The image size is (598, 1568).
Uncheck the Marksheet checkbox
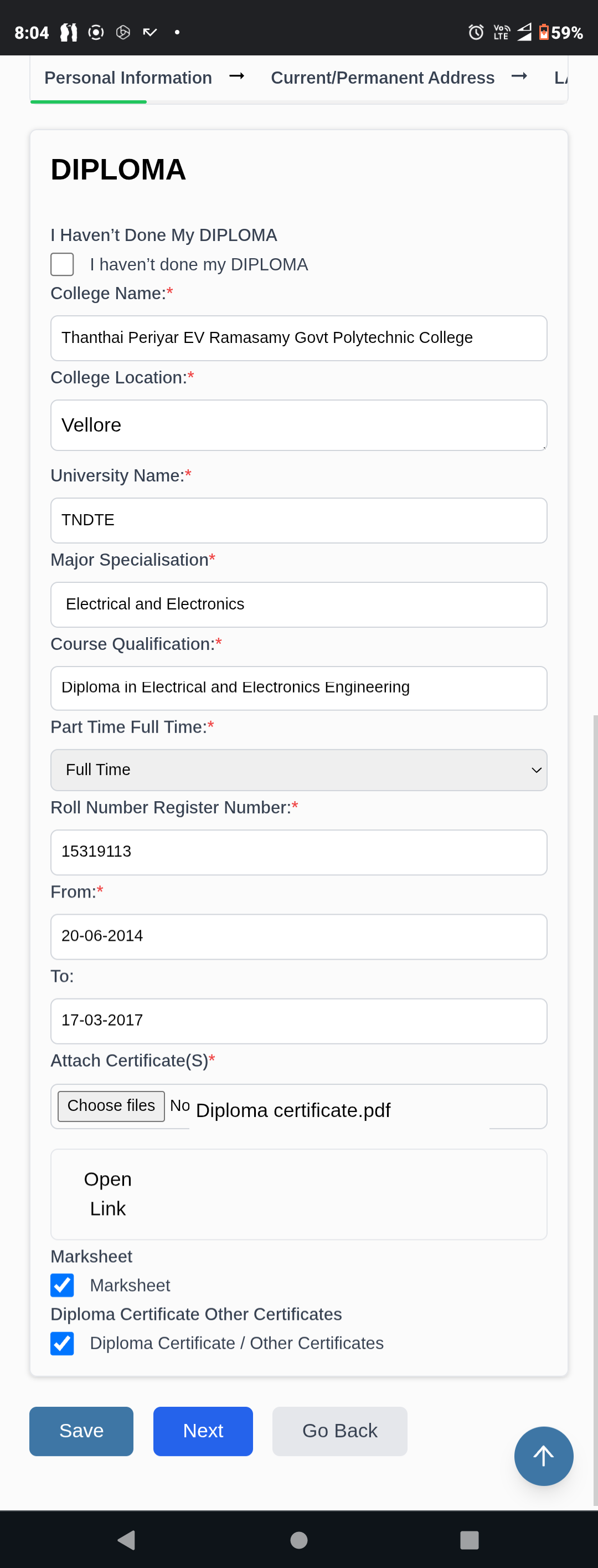point(62,1285)
